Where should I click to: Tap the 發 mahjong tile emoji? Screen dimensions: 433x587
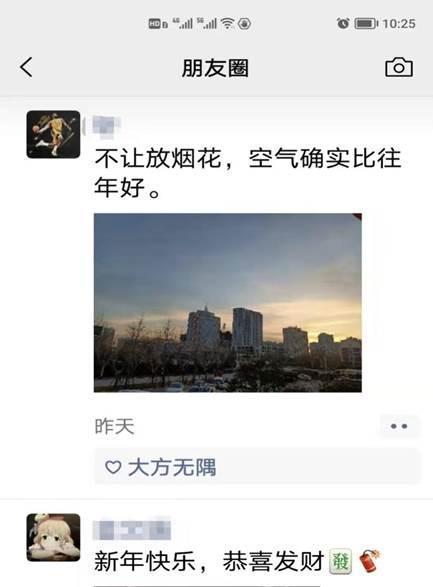(340, 562)
